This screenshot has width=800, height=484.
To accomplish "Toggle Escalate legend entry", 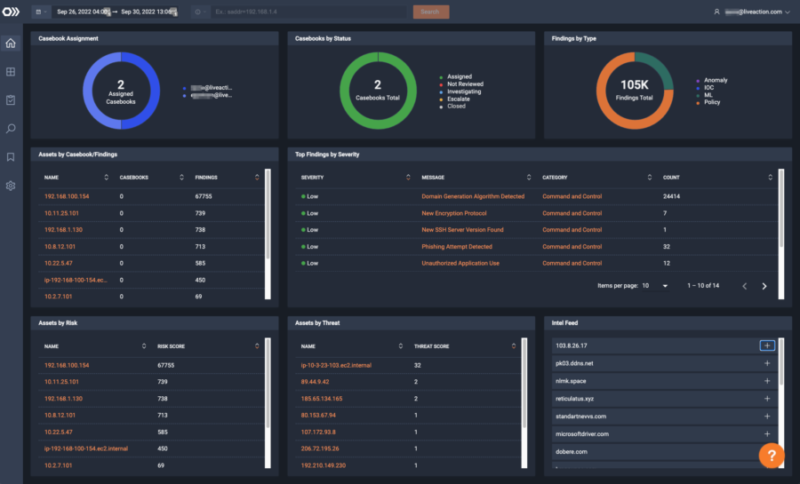I will (455, 99).
